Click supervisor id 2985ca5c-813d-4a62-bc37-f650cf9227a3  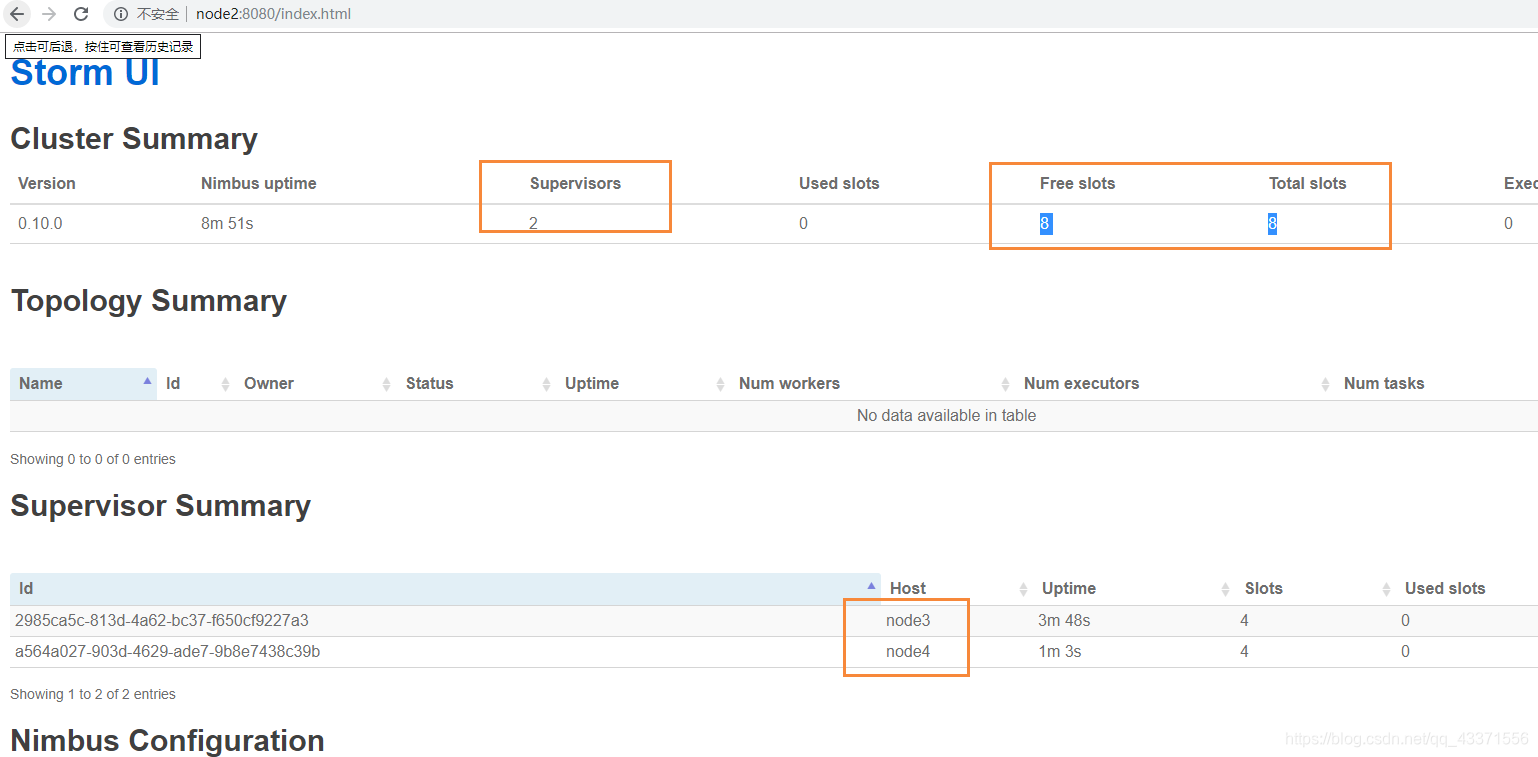161,621
